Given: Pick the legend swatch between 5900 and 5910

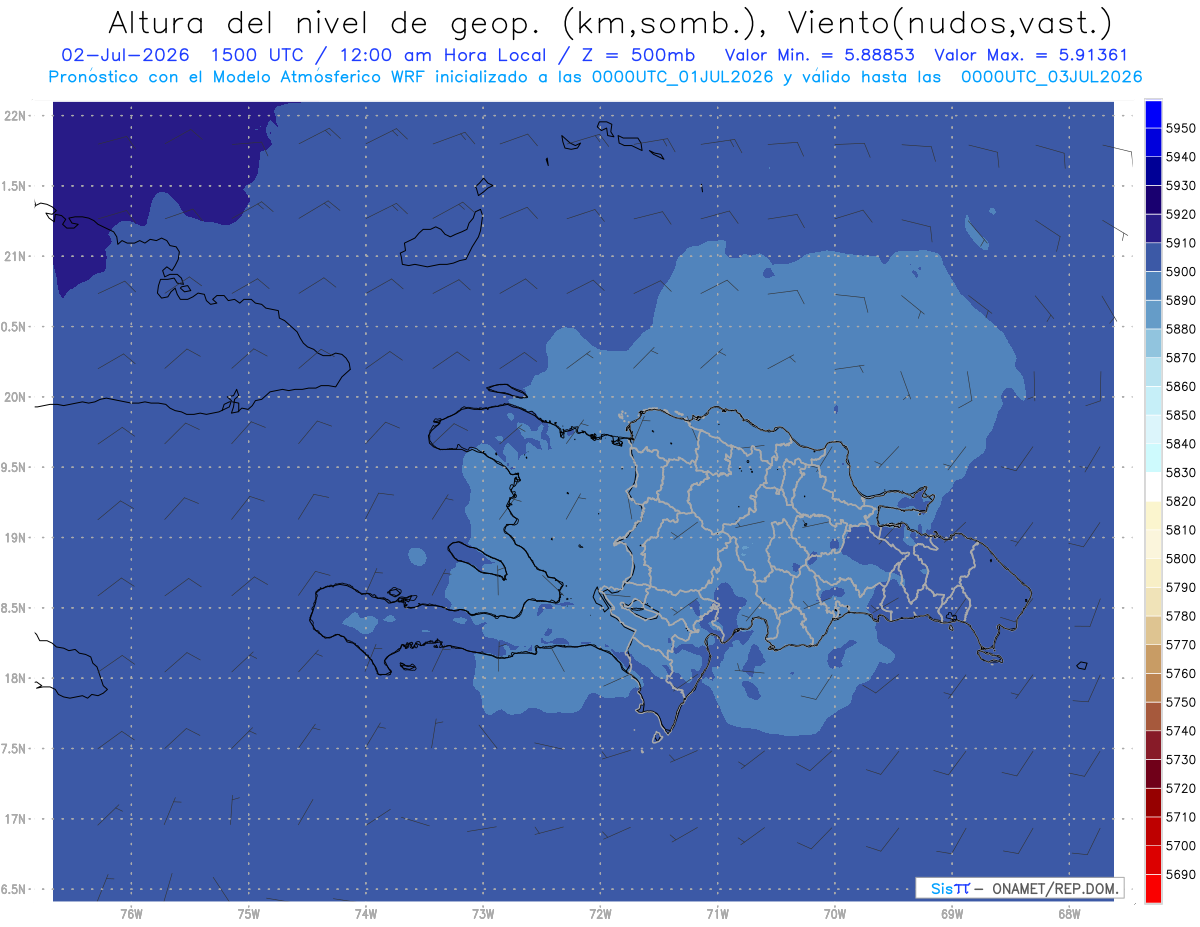Looking at the screenshot, I should click(x=1153, y=257).
